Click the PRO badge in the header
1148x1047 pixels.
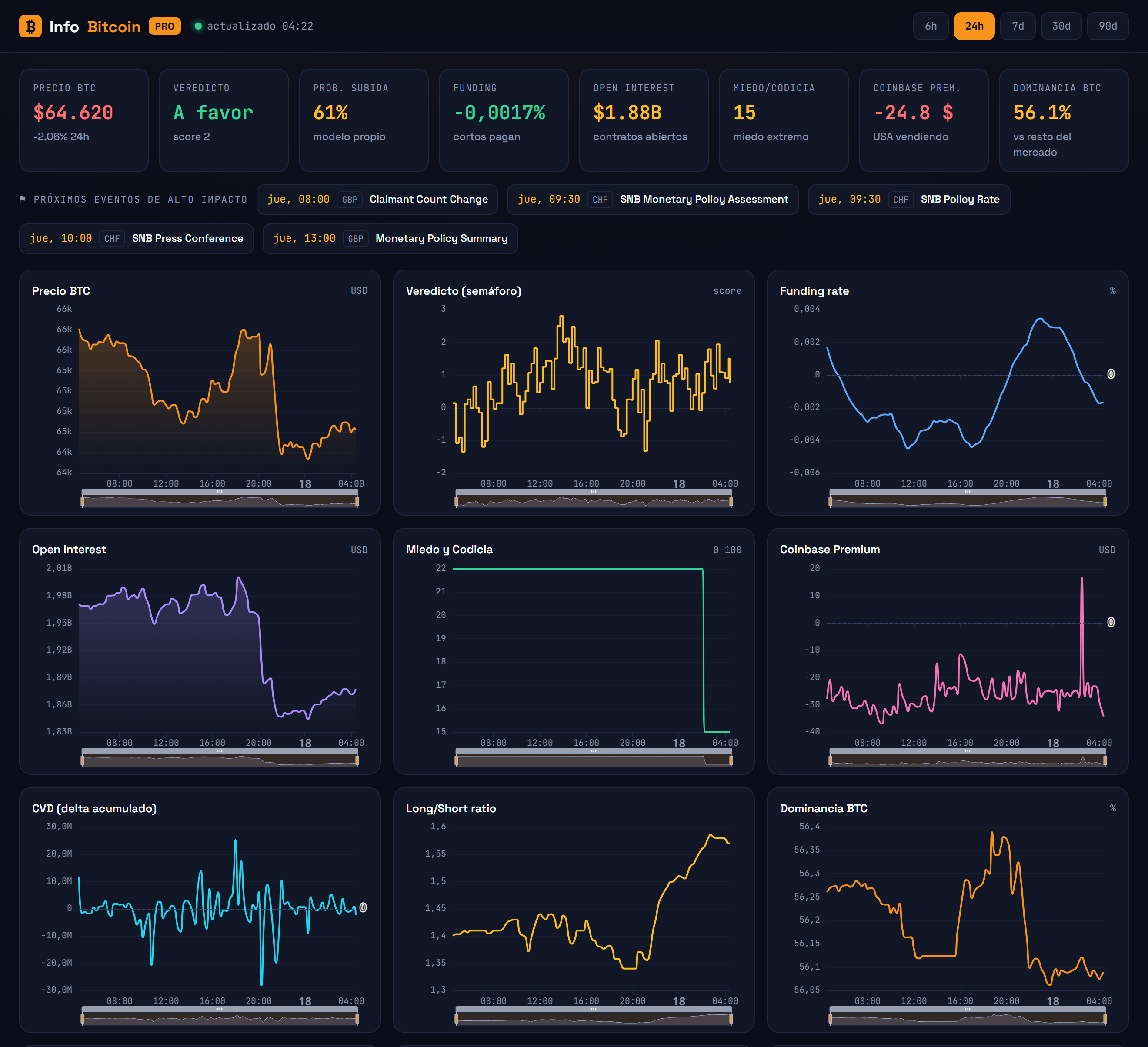[x=164, y=26]
